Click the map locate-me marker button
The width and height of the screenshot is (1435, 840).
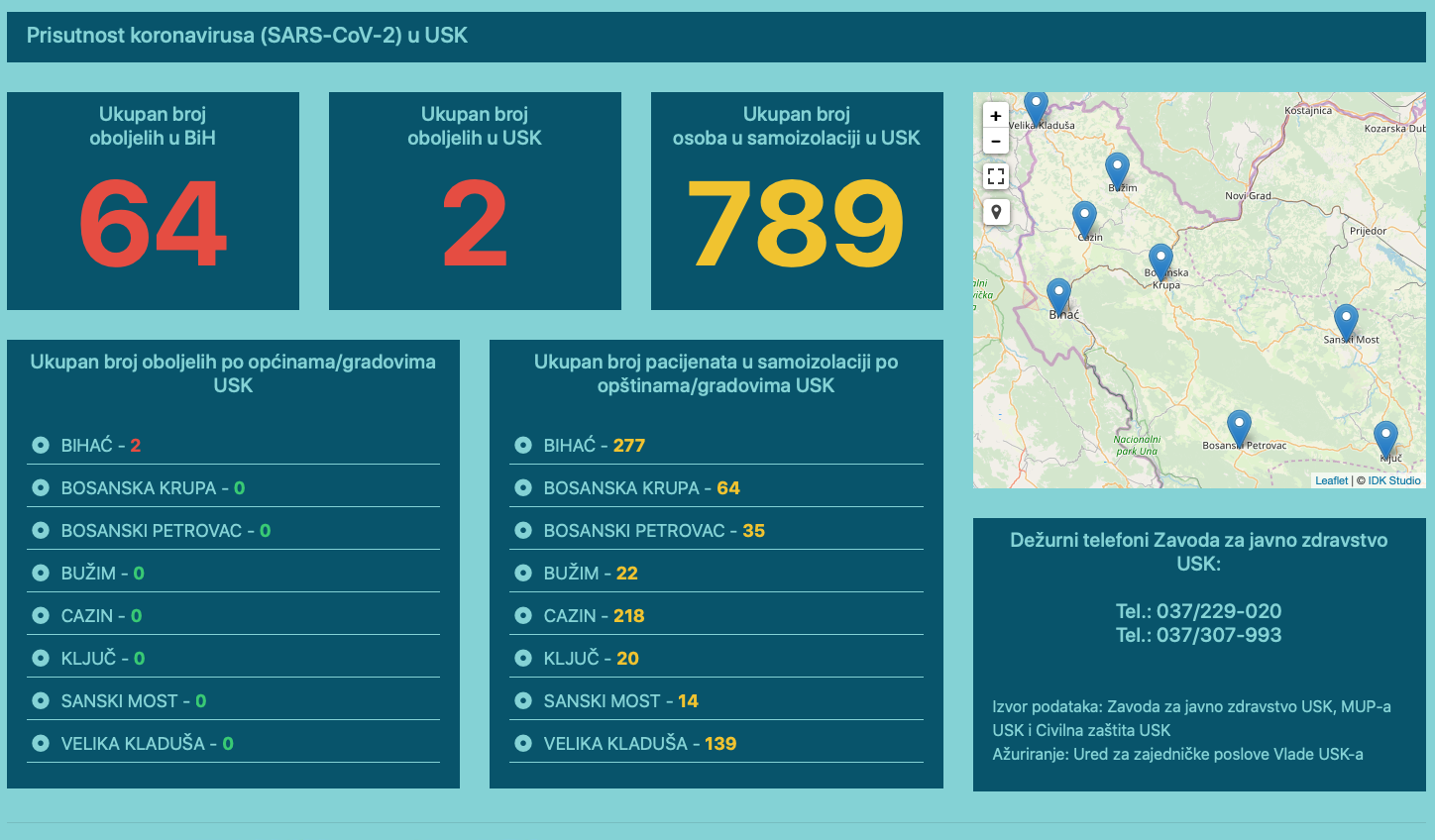click(996, 212)
